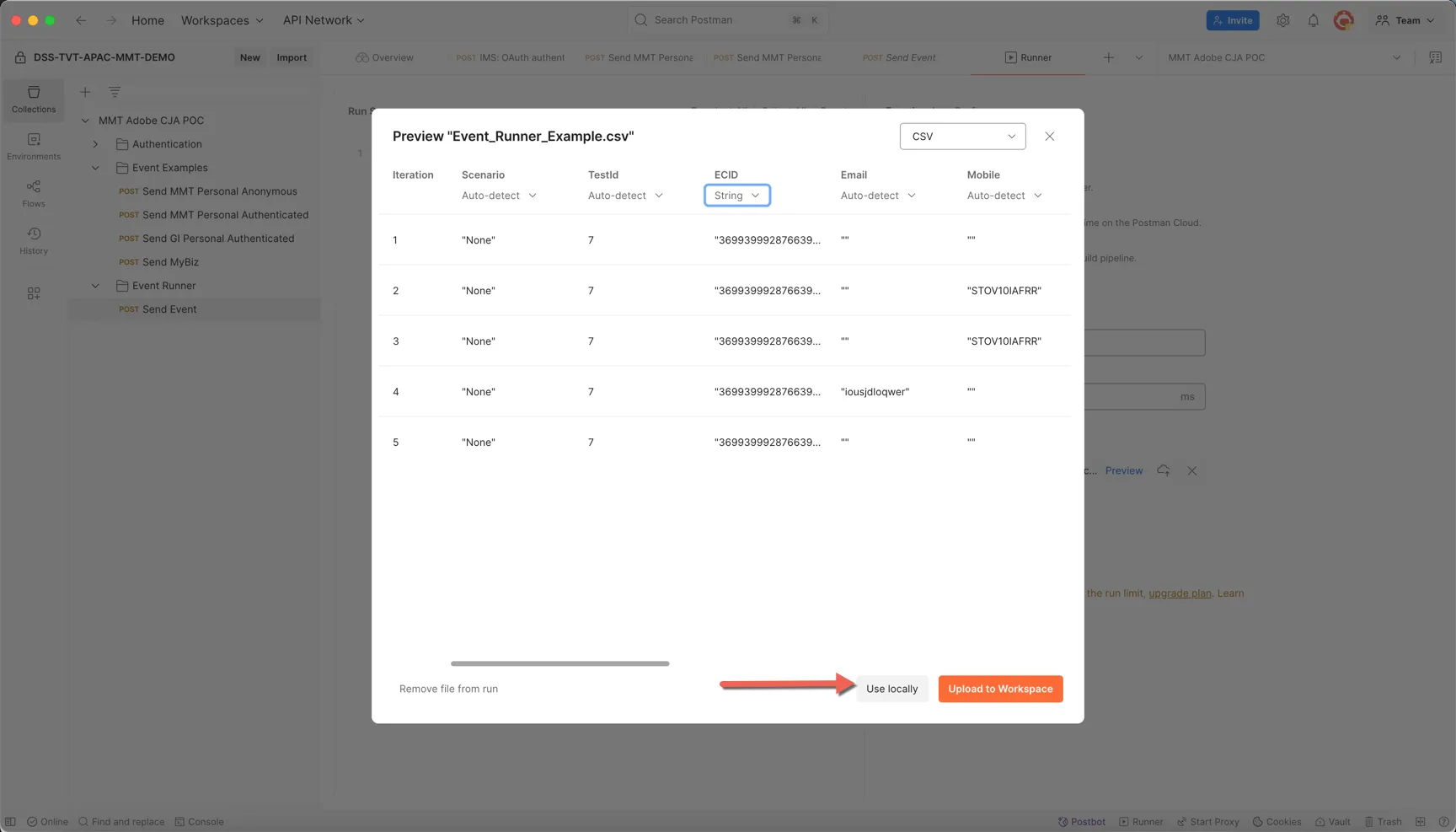Click the Preview link
1456x832 pixels.
[x=1124, y=471]
